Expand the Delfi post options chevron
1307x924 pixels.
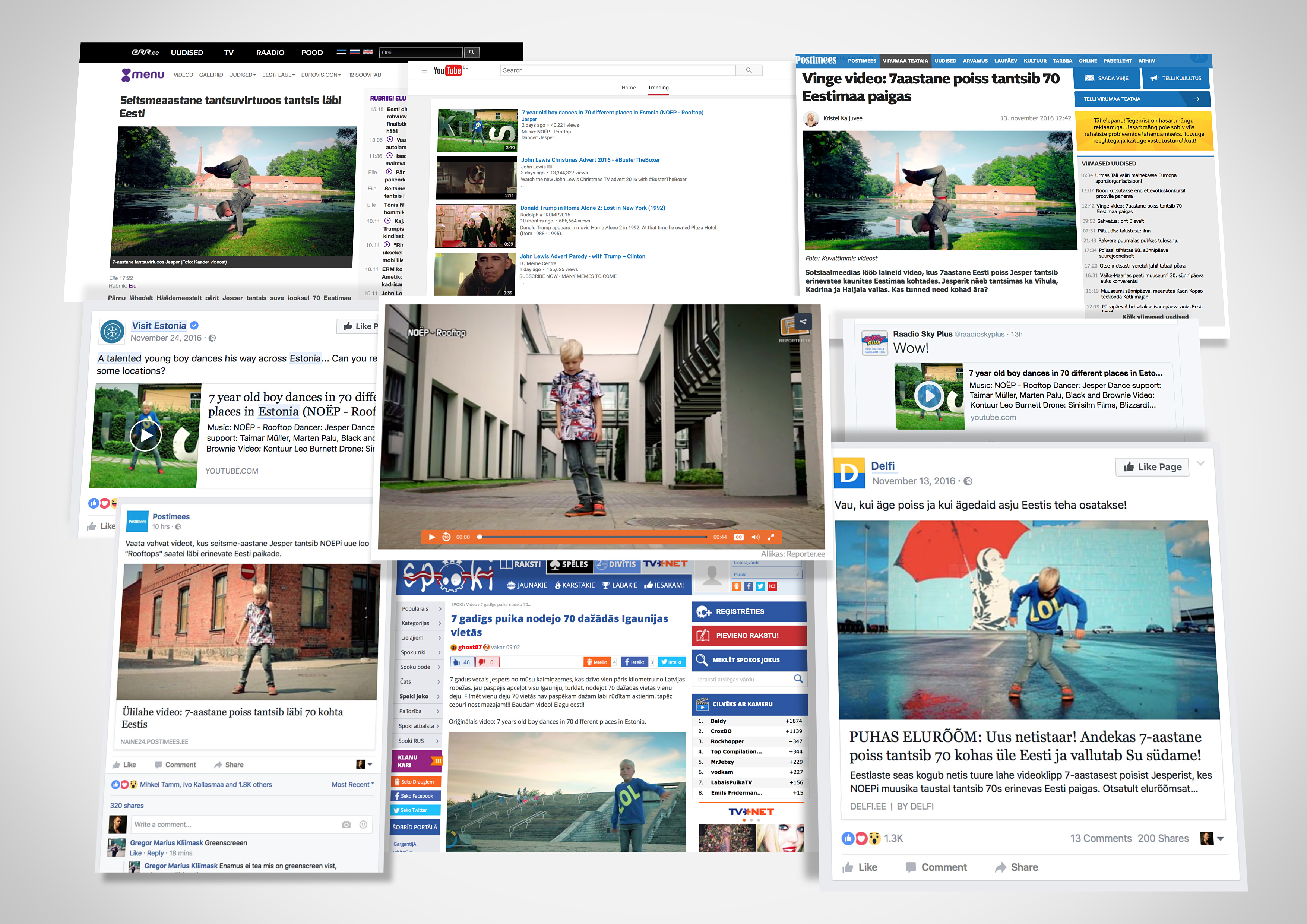(x=1200, y=463)
